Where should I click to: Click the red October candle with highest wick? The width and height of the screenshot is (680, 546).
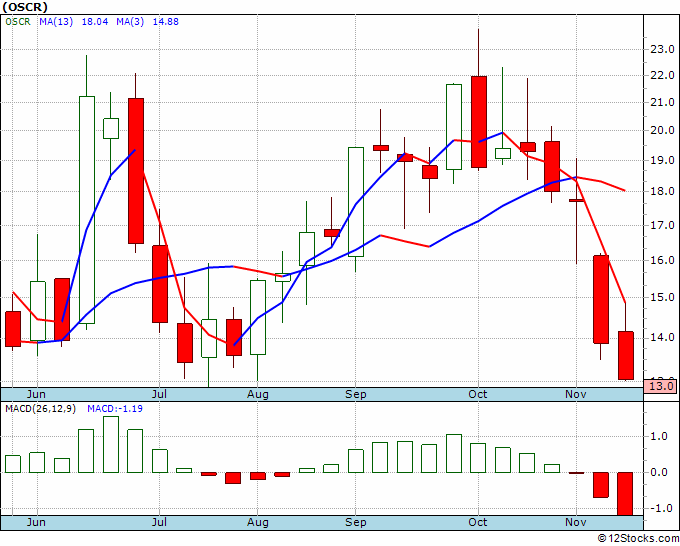(x=479, y=122)
